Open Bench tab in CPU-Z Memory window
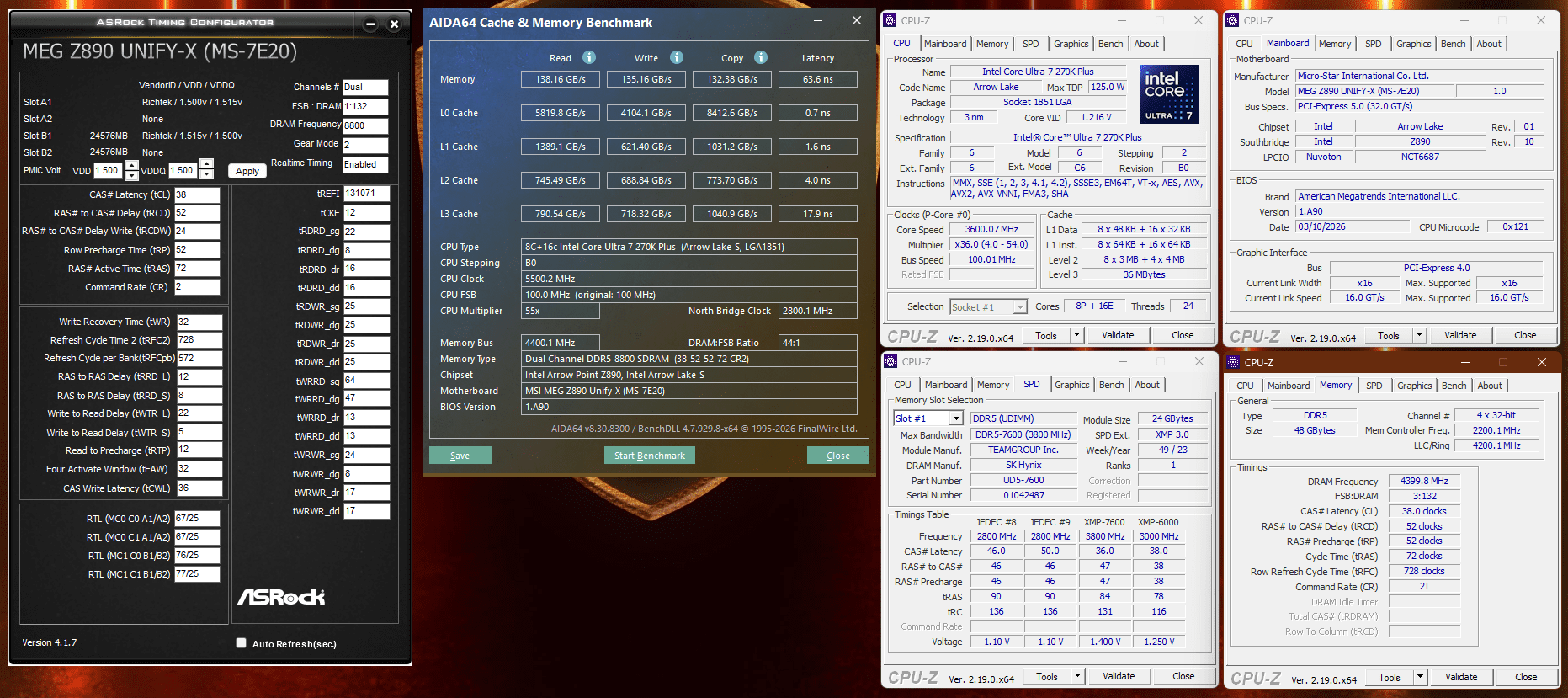Screen dimensions: 1568x698 (1454, 386)
